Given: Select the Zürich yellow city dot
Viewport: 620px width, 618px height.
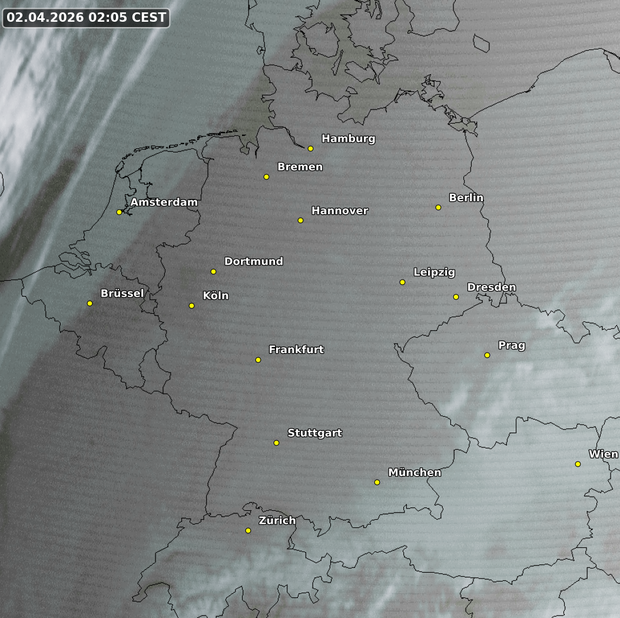Looking at the screenshot, I should 248,530.
